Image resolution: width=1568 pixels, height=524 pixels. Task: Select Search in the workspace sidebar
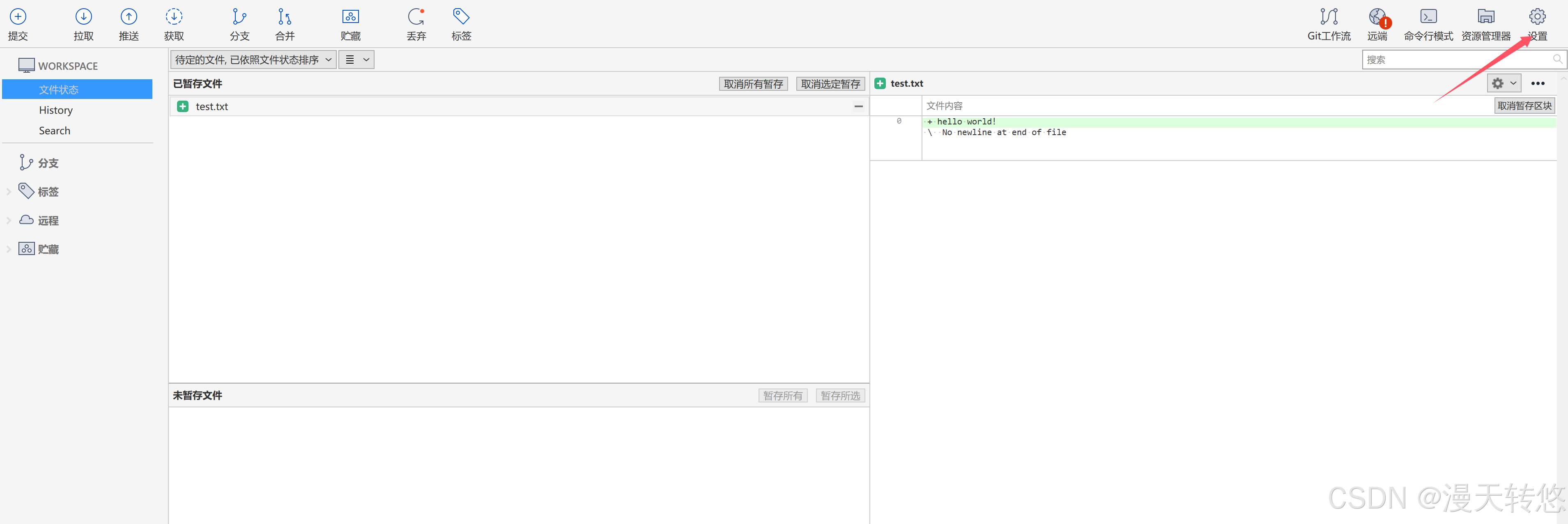pyautogui.click(x=54, y=131)
